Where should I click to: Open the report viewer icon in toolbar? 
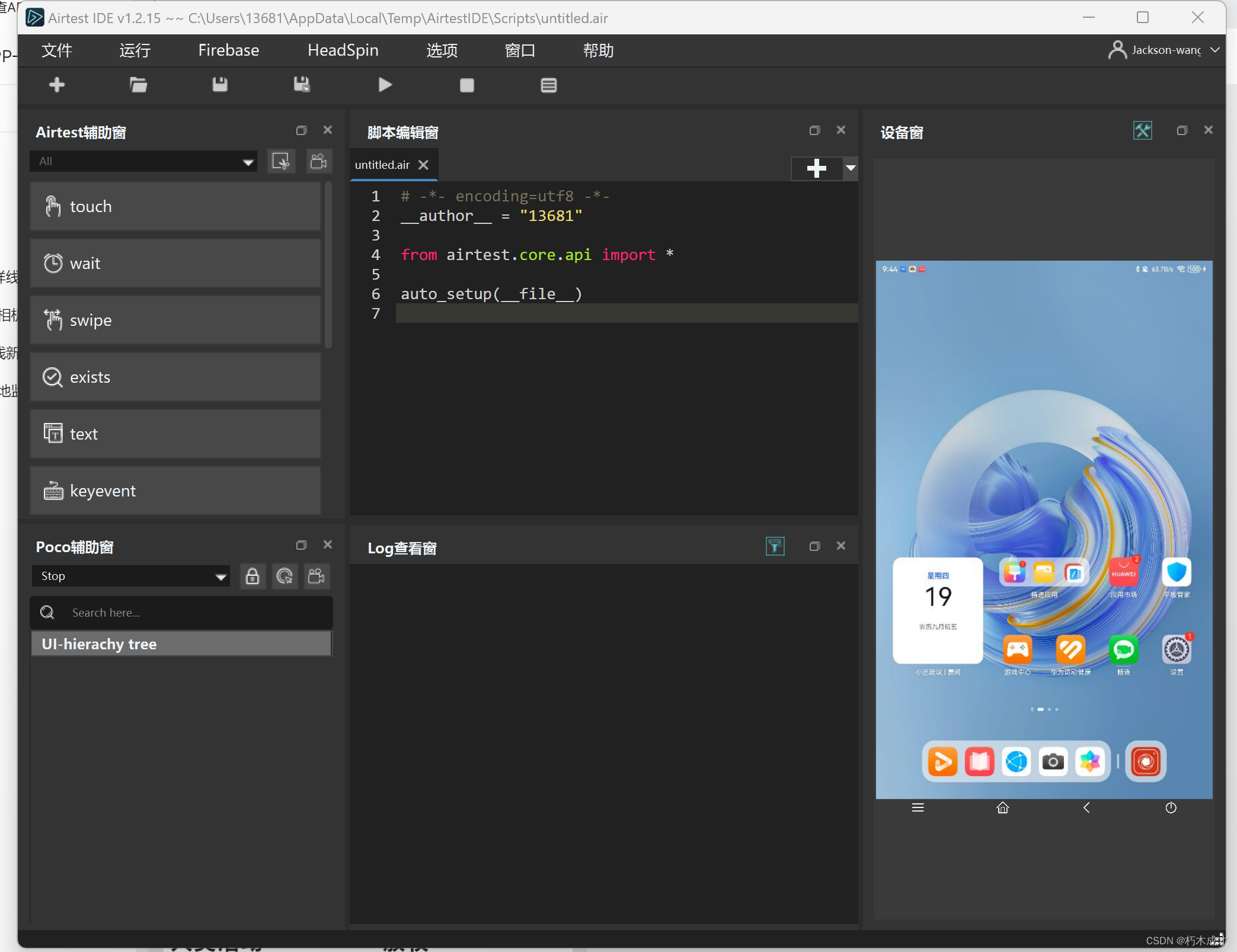tap(548, 85)
